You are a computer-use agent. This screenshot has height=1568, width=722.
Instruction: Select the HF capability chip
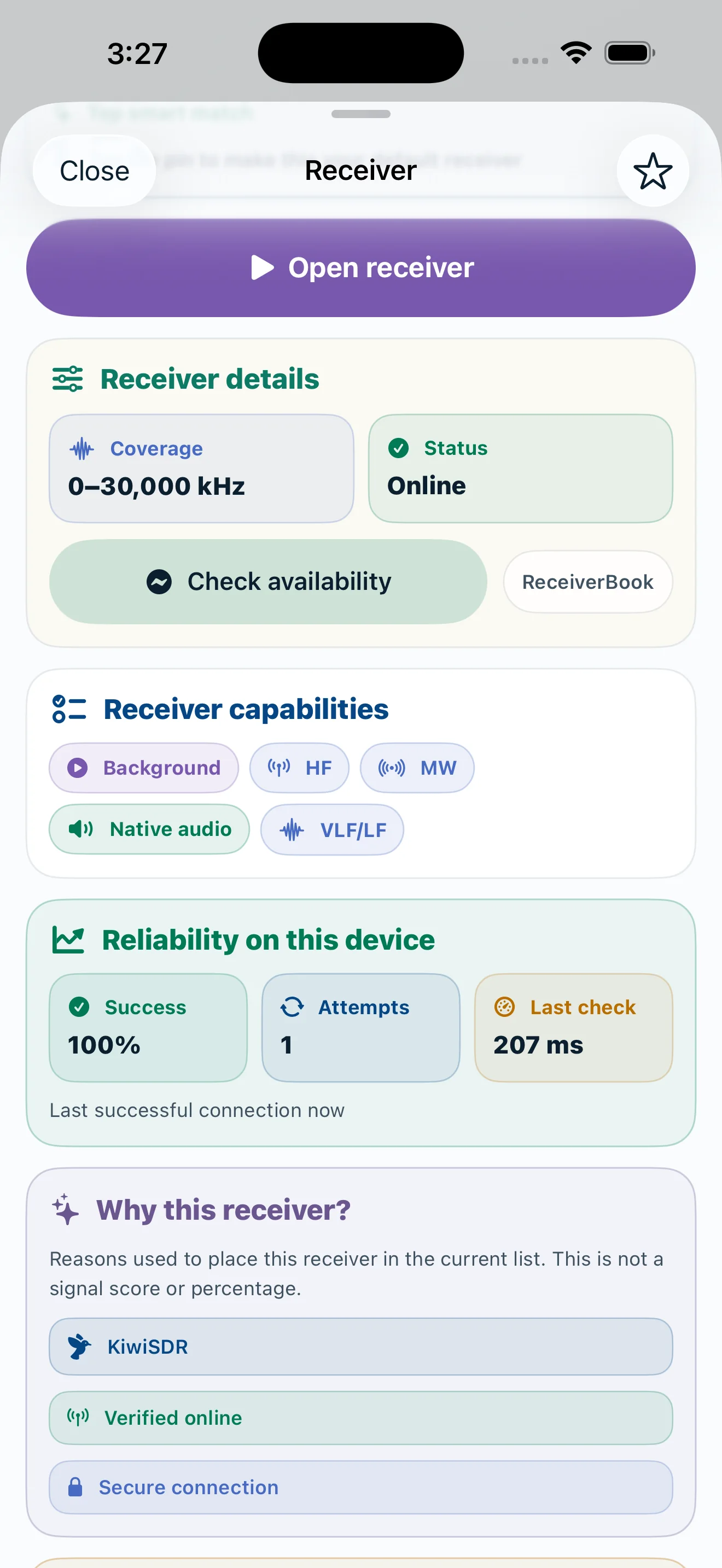coord(300,768)
